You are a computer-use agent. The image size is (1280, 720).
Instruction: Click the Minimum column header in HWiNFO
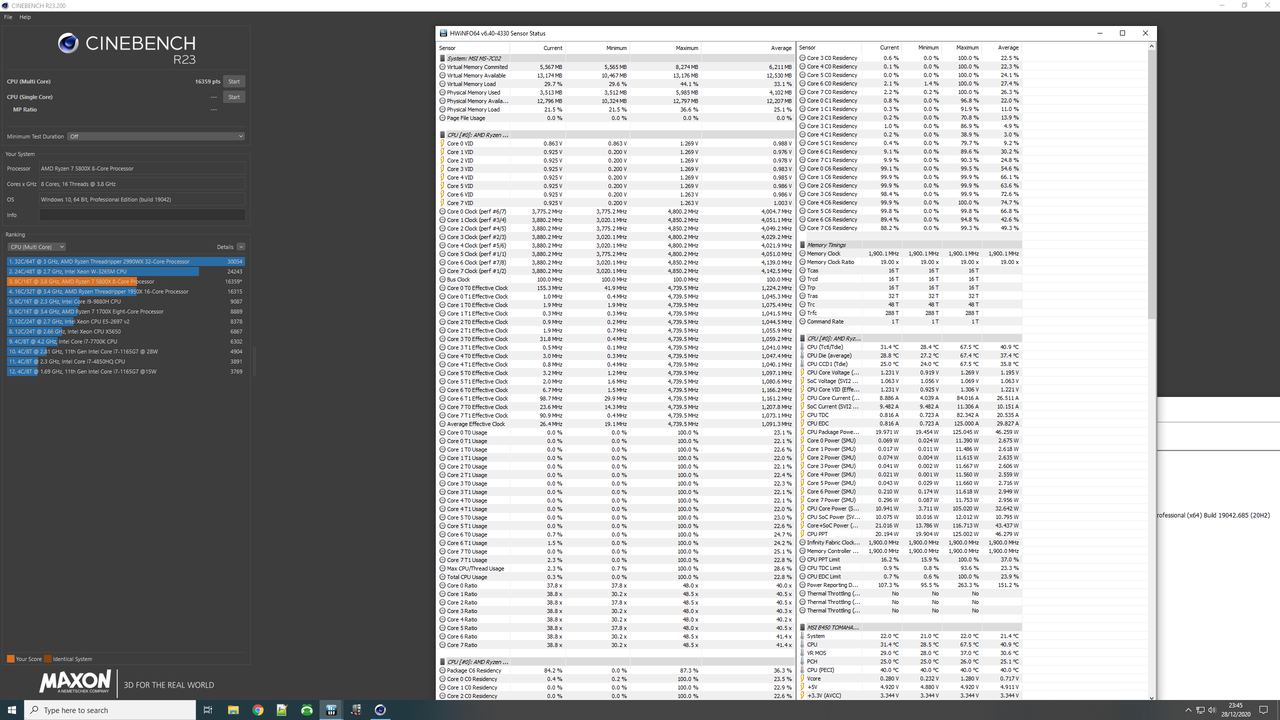click(598, 48)
